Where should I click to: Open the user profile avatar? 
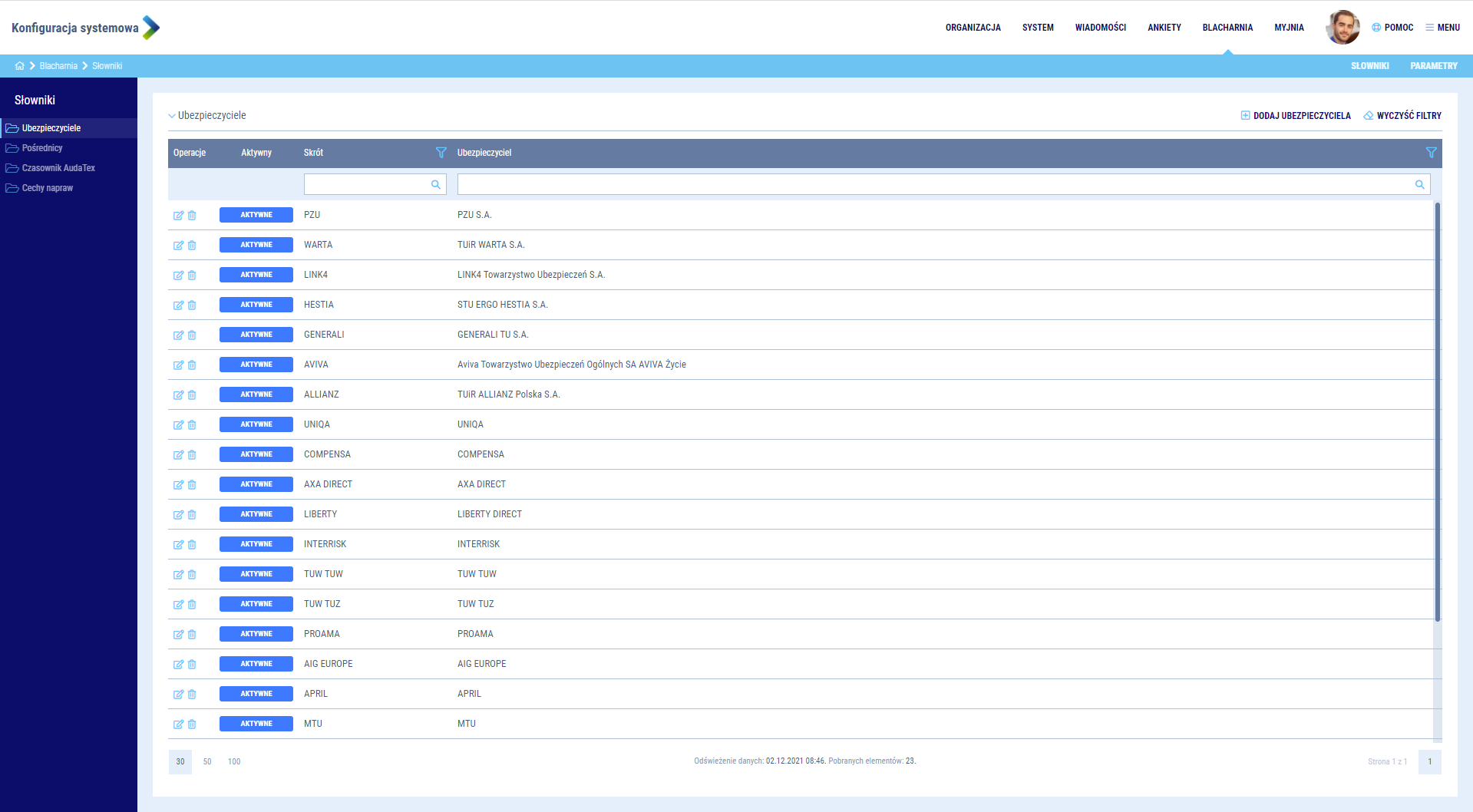tap(1342, 28)
